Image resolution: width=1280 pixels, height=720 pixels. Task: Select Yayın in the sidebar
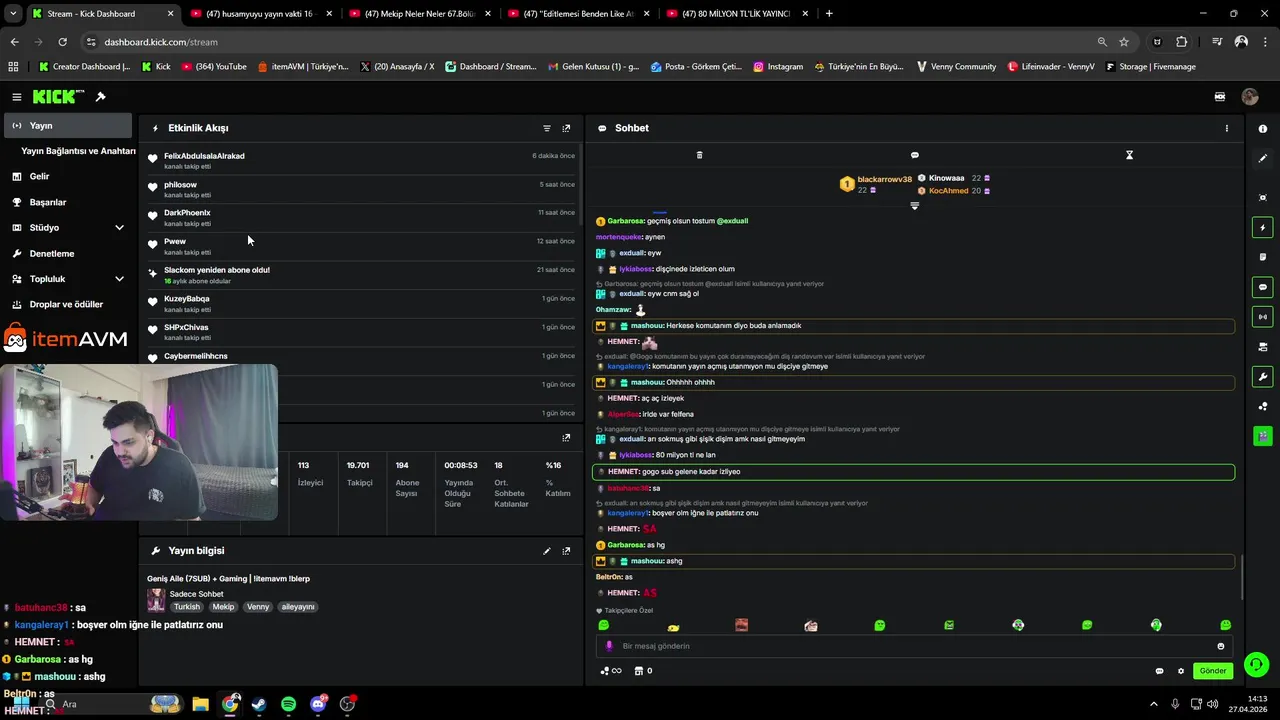coord(68,126)
